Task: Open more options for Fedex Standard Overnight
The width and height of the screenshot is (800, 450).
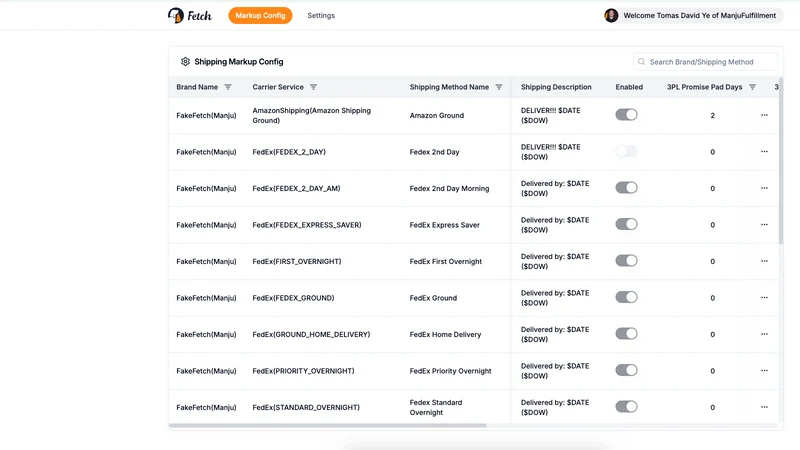Action: pos(764,407)
